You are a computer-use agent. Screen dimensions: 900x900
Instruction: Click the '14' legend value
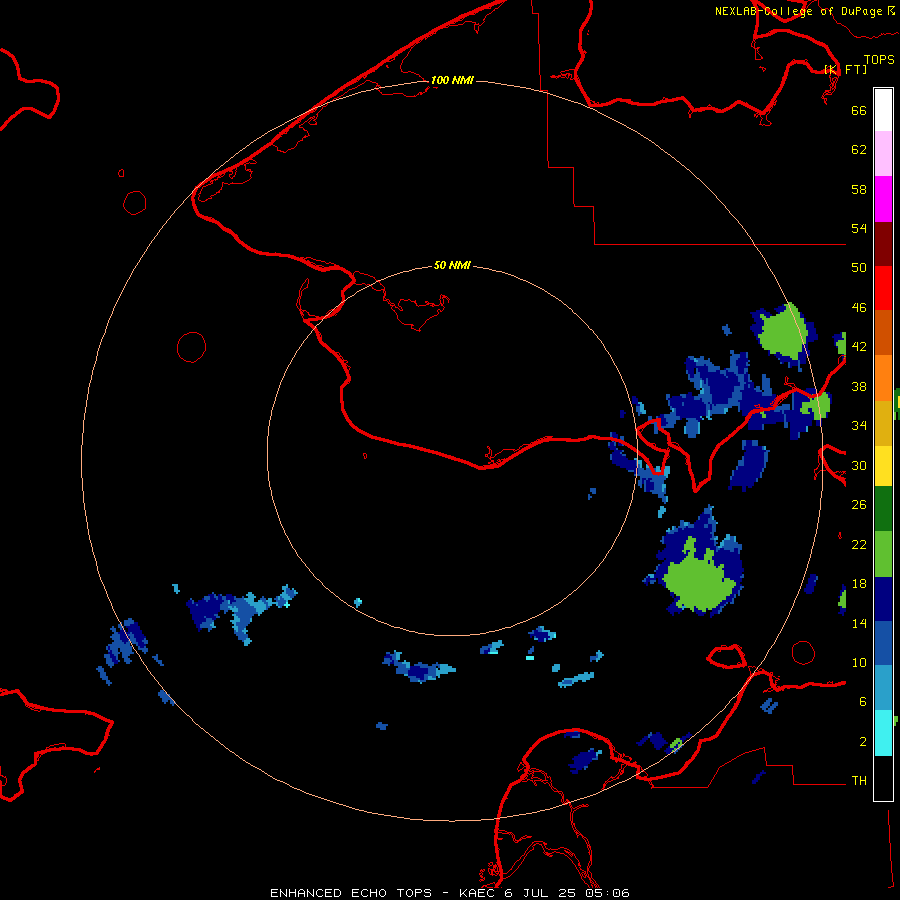click(859, 623)
